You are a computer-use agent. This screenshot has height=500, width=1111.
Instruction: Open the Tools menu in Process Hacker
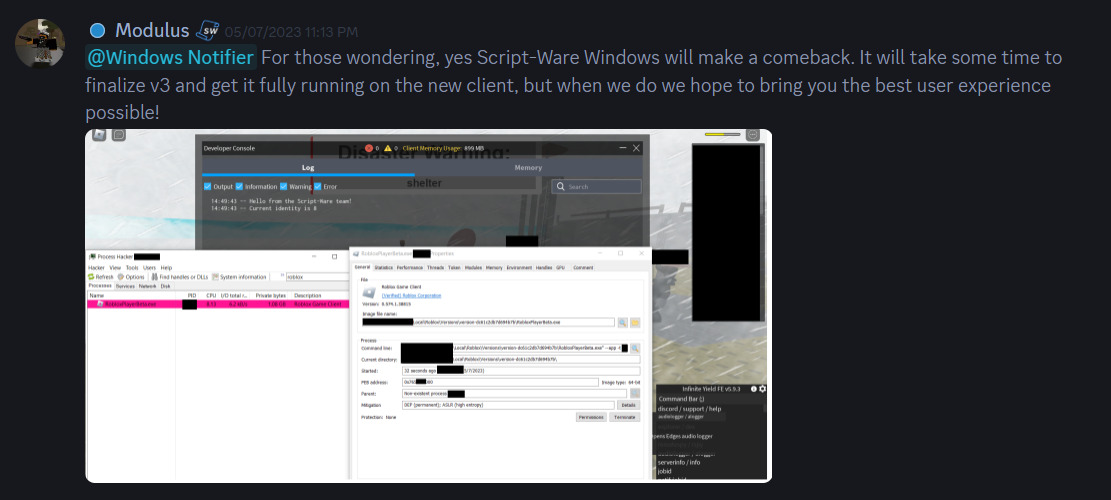point(132,268)
